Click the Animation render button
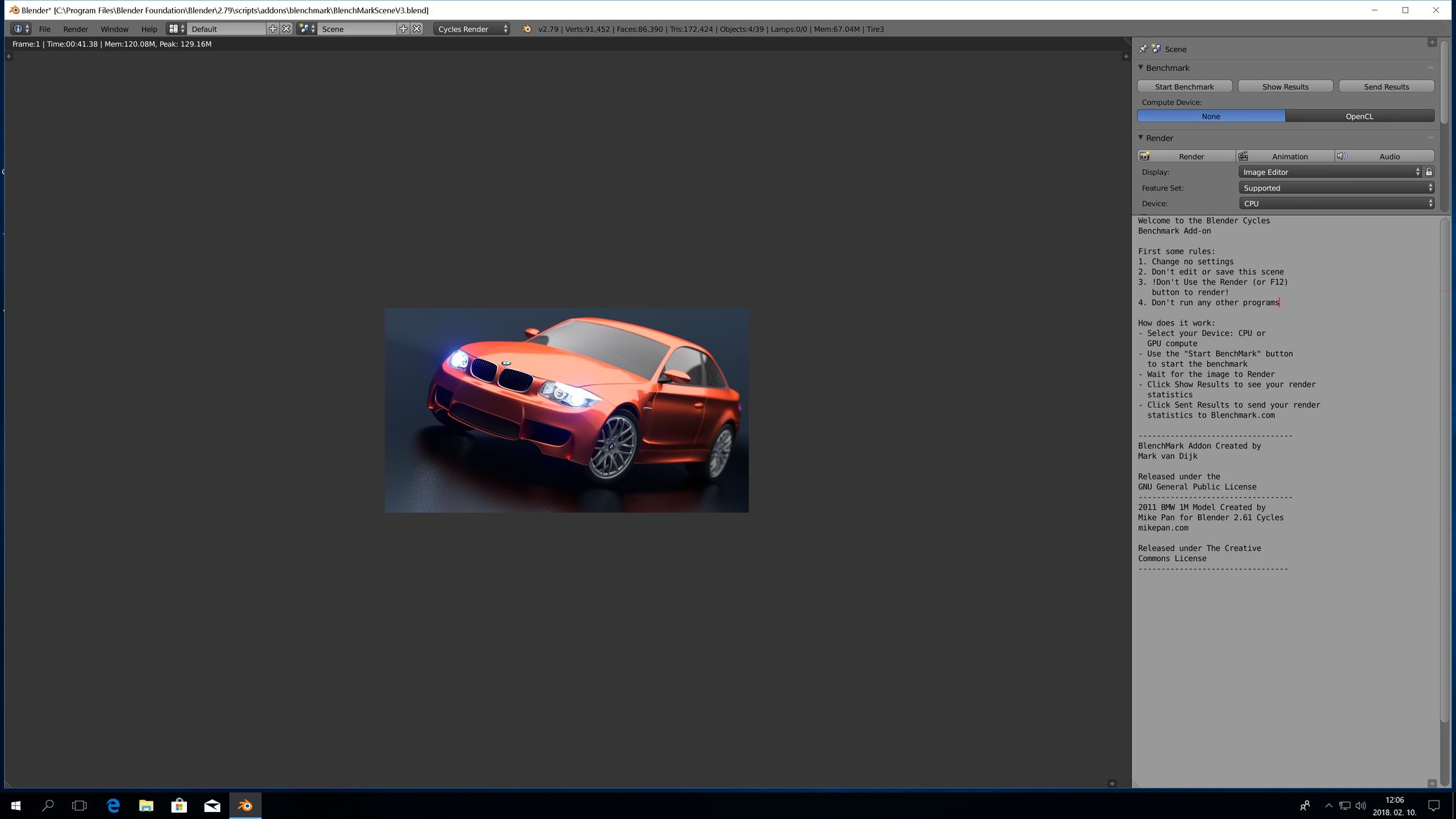 click(x=1285, y=156)
